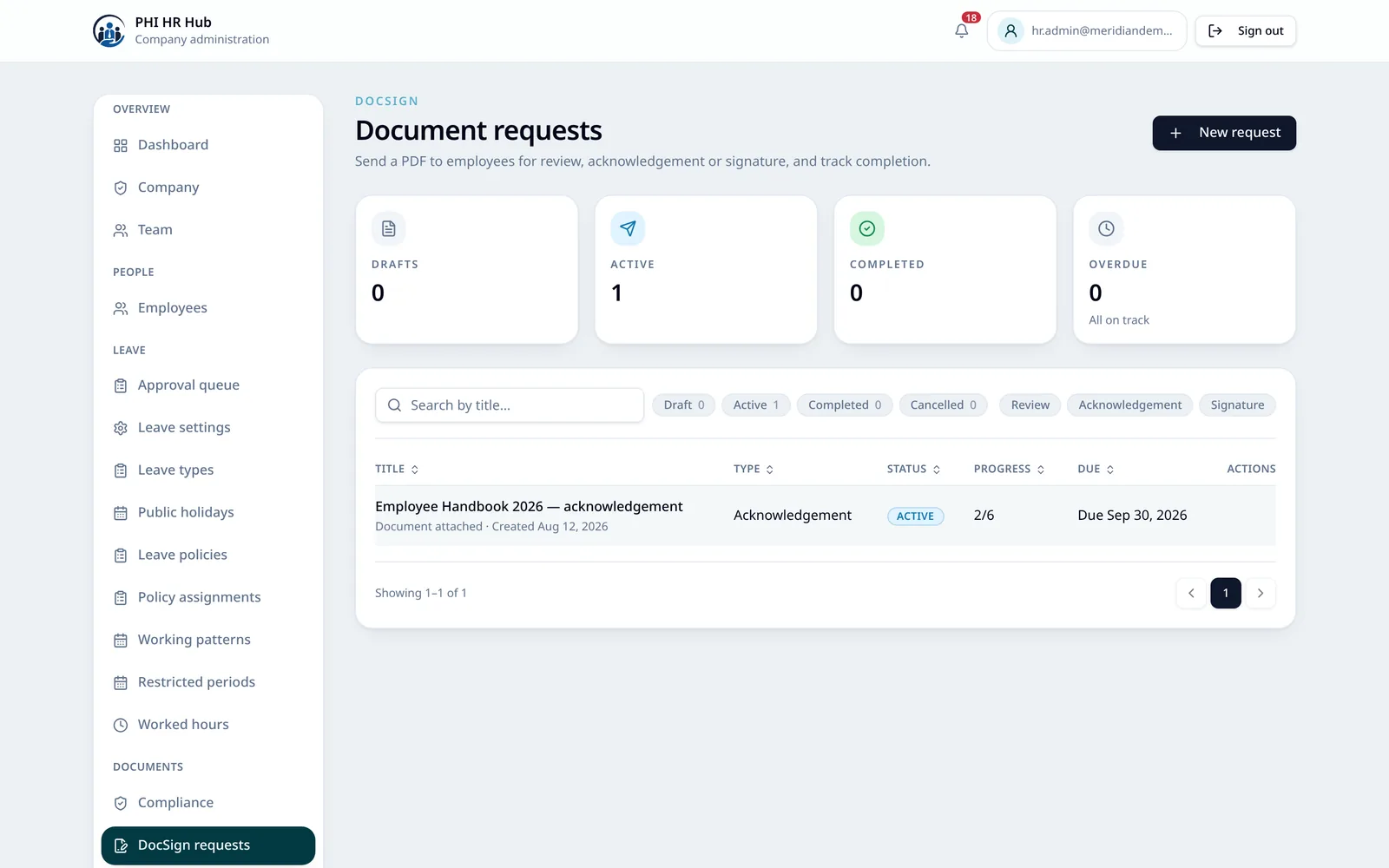This screenshot has width=1389, height=868.
Task: Click the DocSign requests pen icon
Action: point(121,845)
